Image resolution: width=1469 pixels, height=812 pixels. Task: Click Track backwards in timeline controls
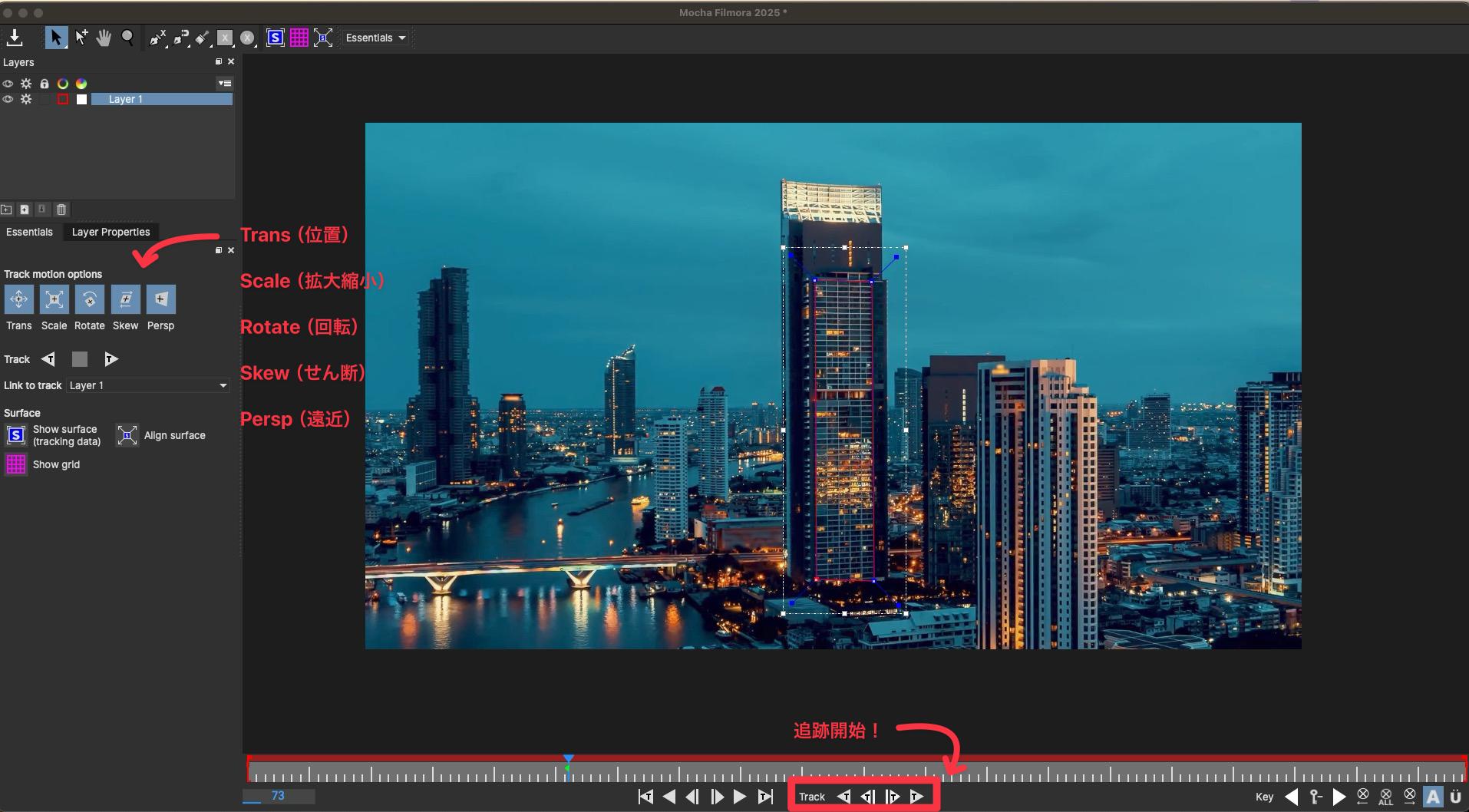(x=843, y=797)
